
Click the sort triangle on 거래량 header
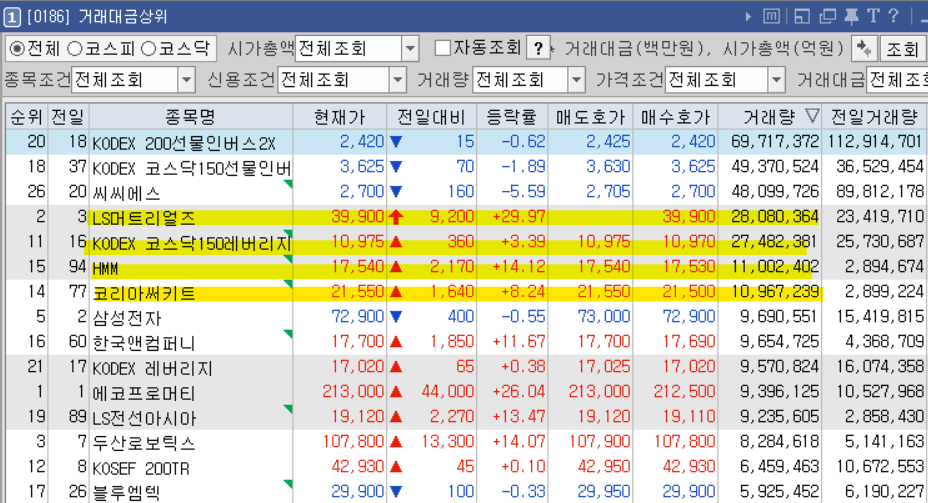[x=813, y=115]
